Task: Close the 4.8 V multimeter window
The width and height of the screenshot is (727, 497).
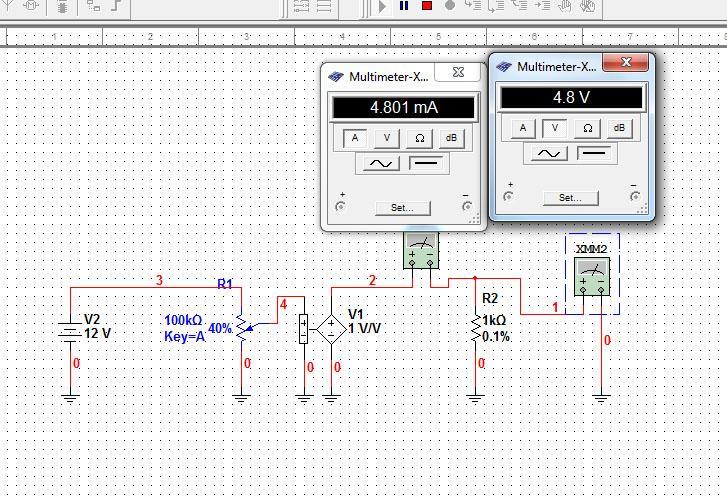Action: (x=625, y=62)
